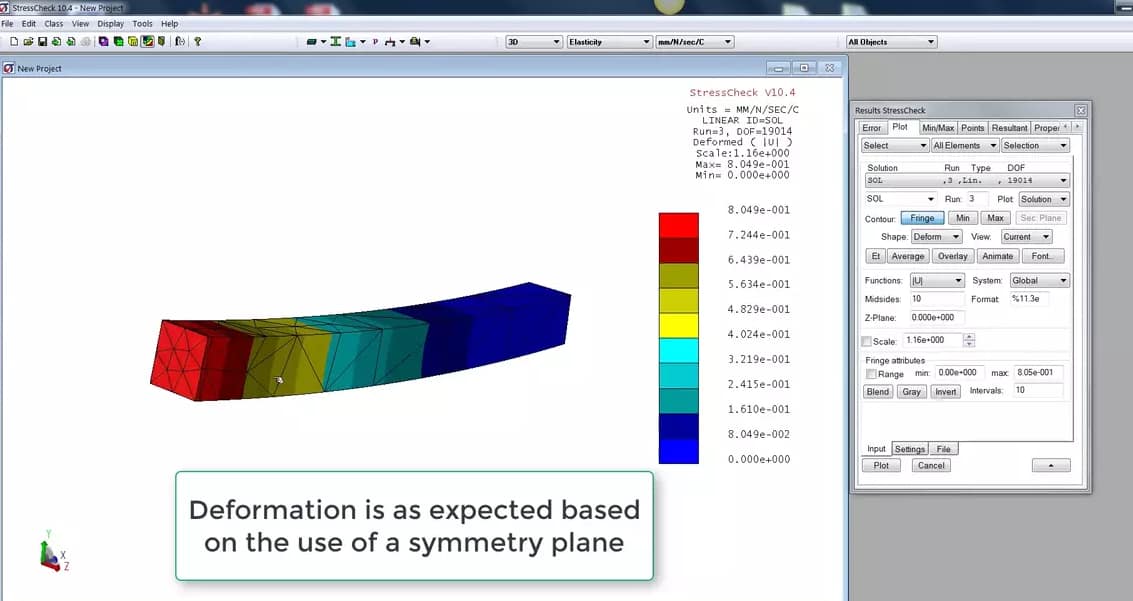
Task: Select the text annotation (I-beam) toolbar icon
Action: tap(334, 41)
